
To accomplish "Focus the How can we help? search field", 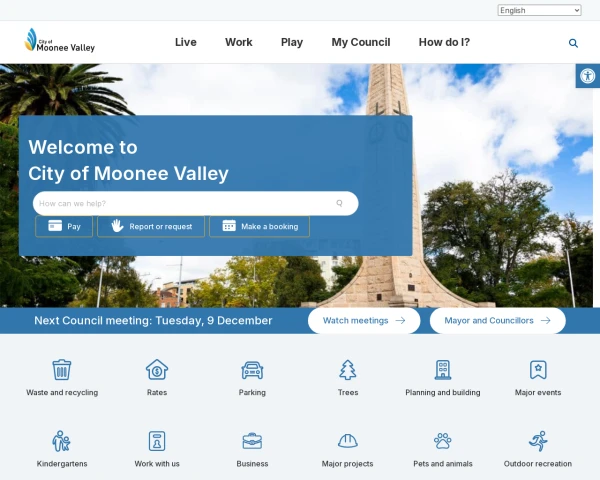I will [196, 203].
